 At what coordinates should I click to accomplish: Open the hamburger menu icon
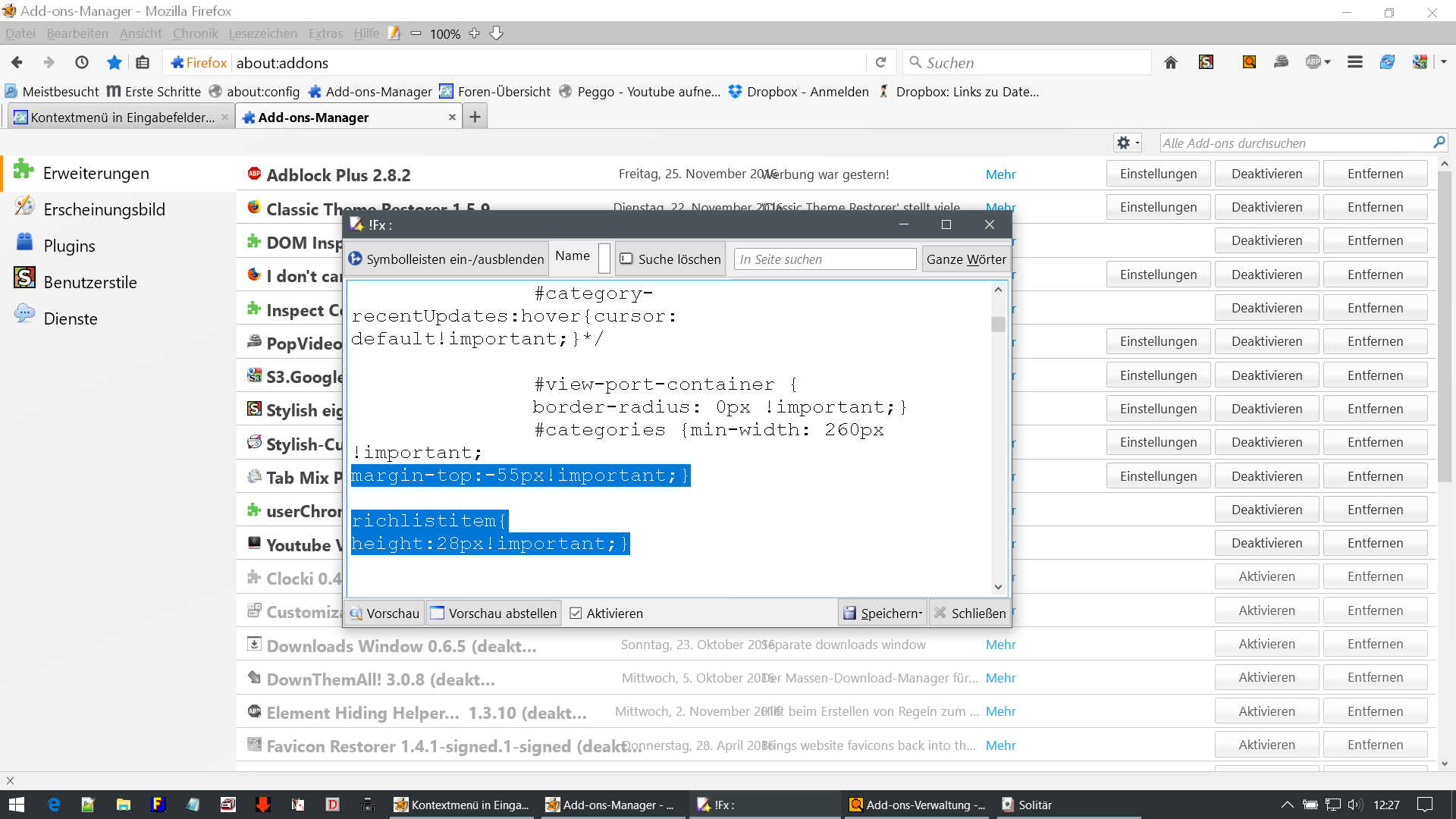coord(1355,62)
